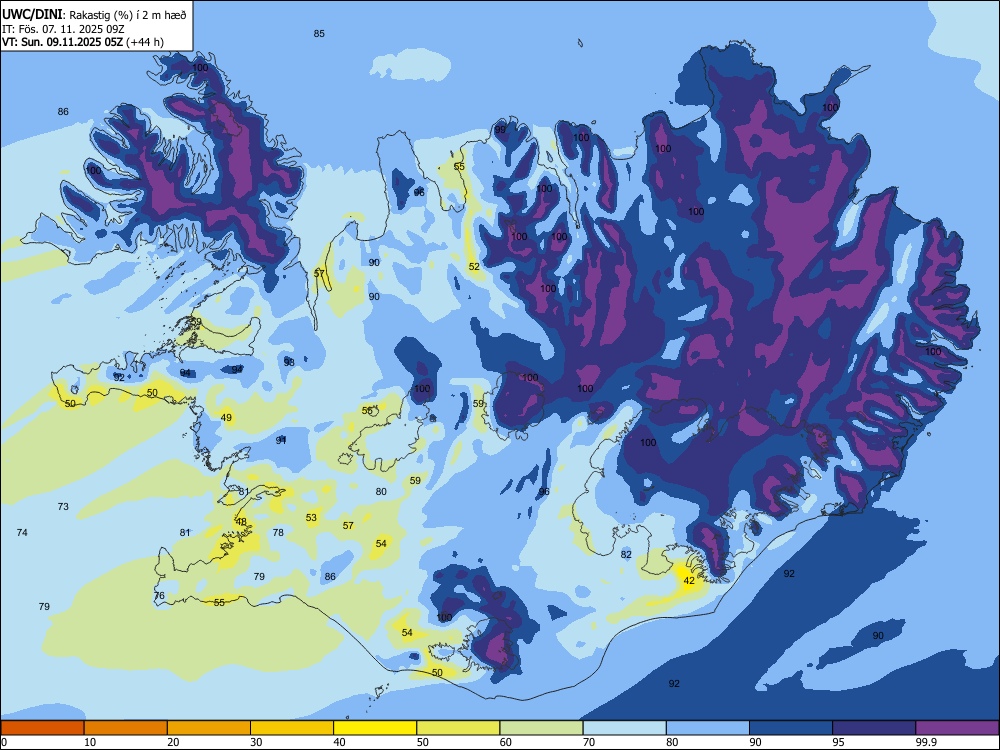Click the legend tick label '95'

click(838, 742)
